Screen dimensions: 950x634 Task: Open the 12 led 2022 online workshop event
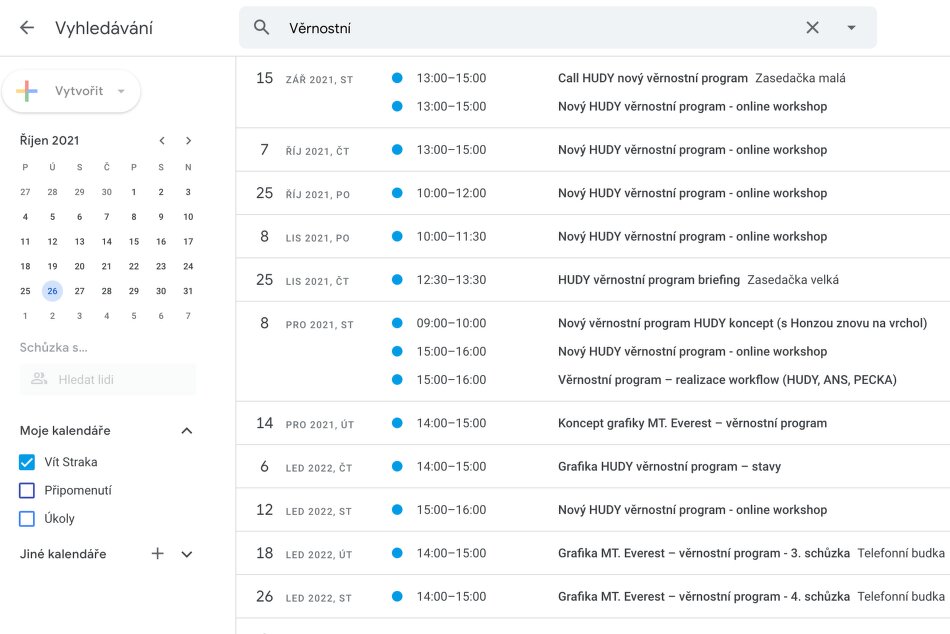[693, 510]
